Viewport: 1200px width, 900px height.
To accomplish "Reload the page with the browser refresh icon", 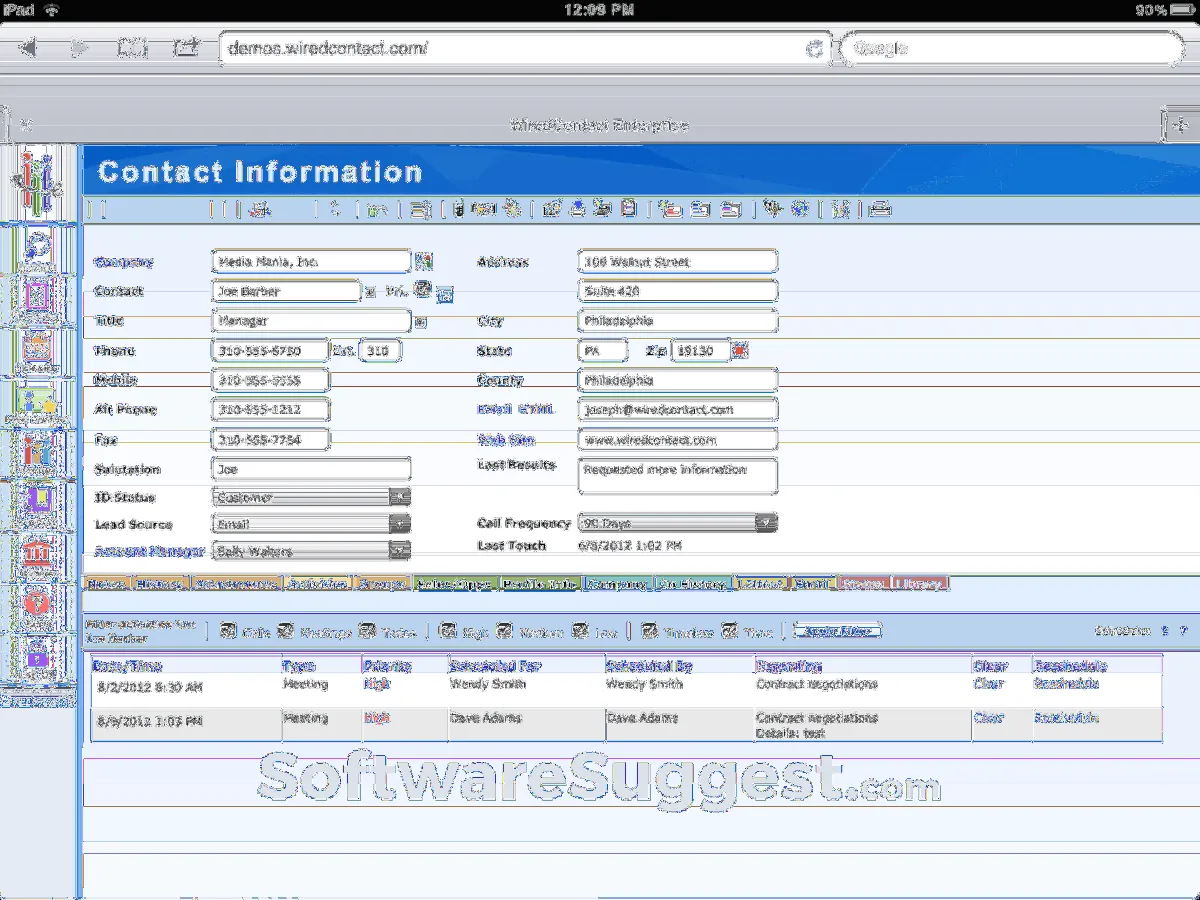I will click(x=815, y=48).
